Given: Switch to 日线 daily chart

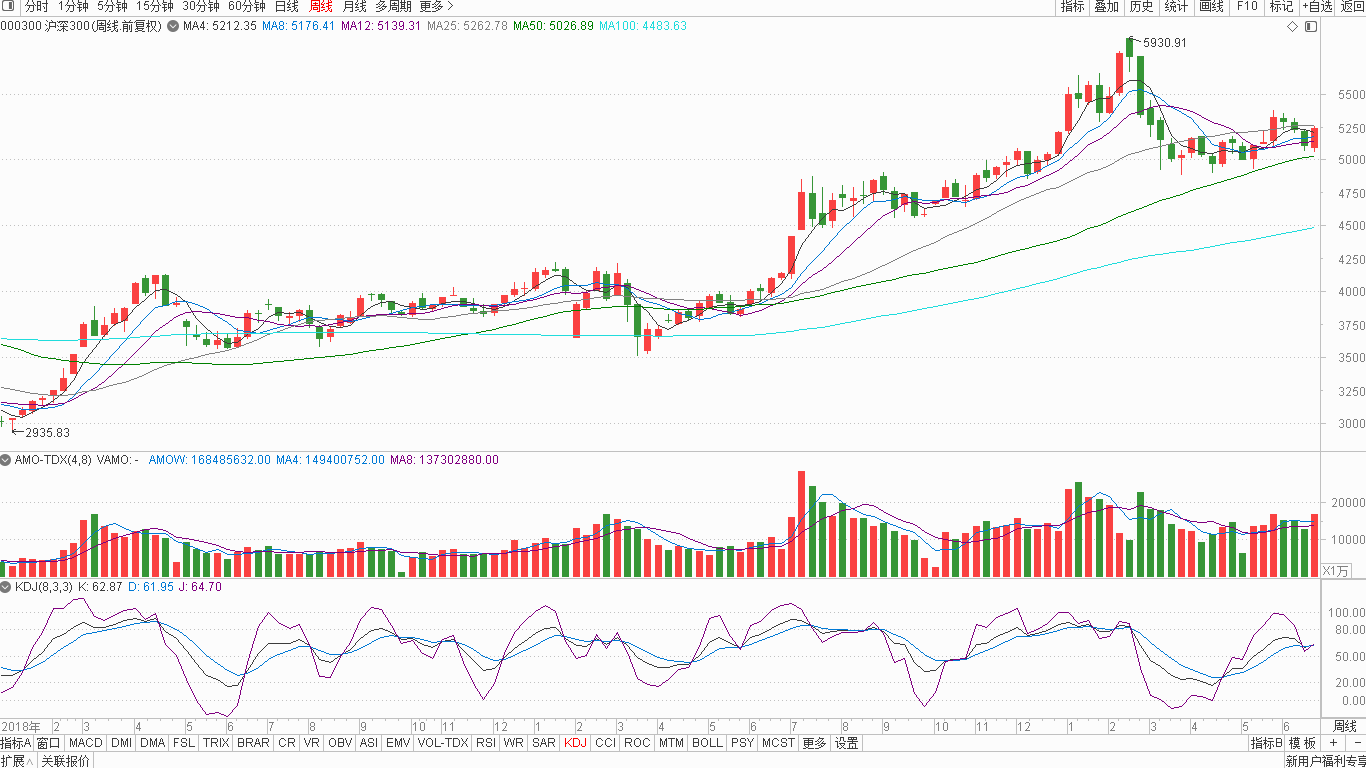Looking at the screenshot, I should coord(287,6).
